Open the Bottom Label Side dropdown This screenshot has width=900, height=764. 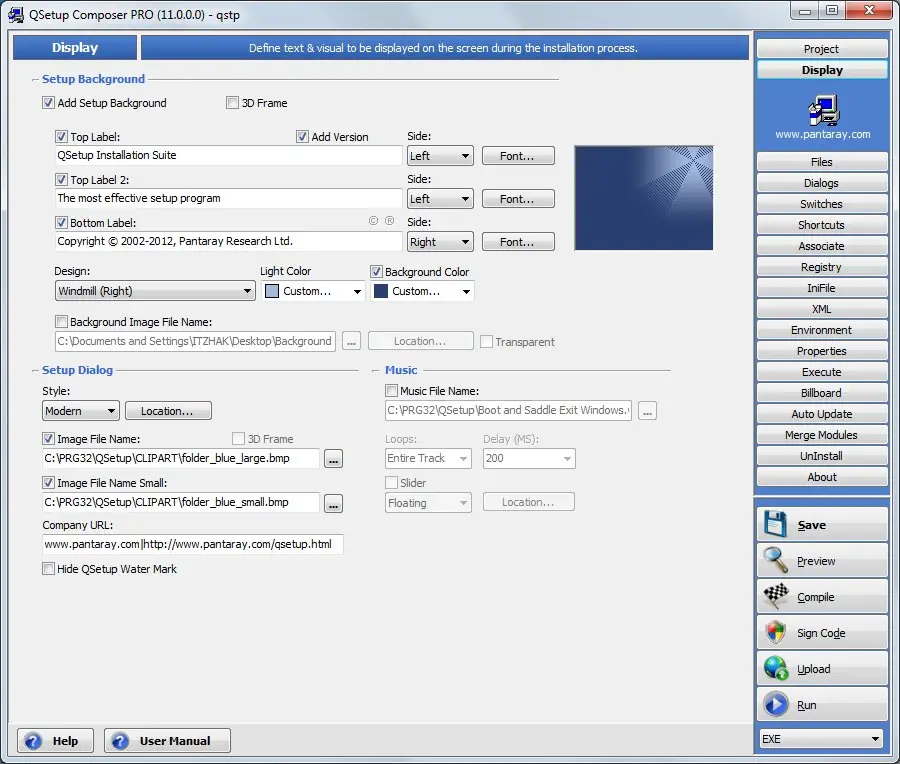(440, 242)
